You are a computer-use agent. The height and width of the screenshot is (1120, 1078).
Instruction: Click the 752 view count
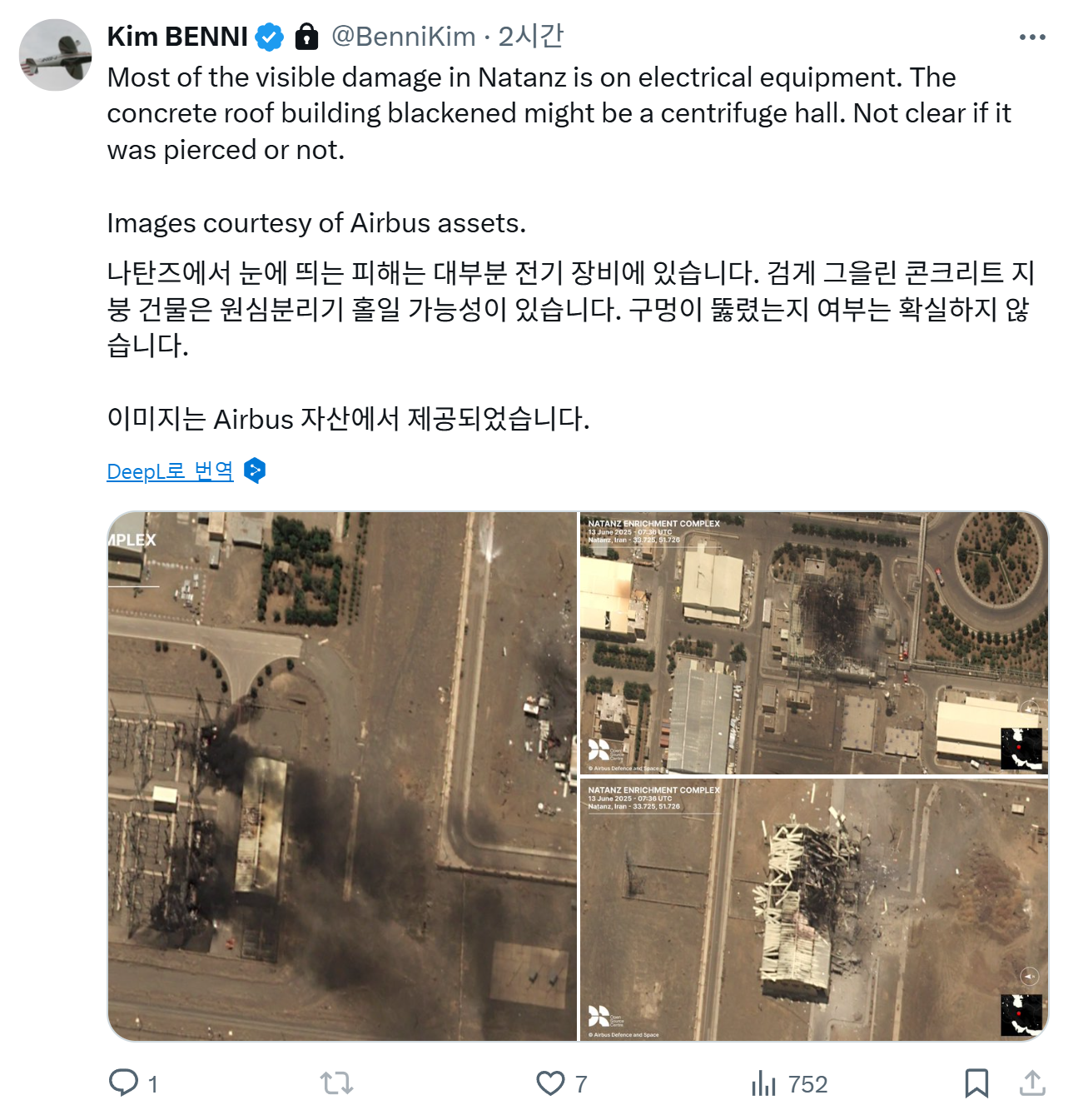point(807,1084)
